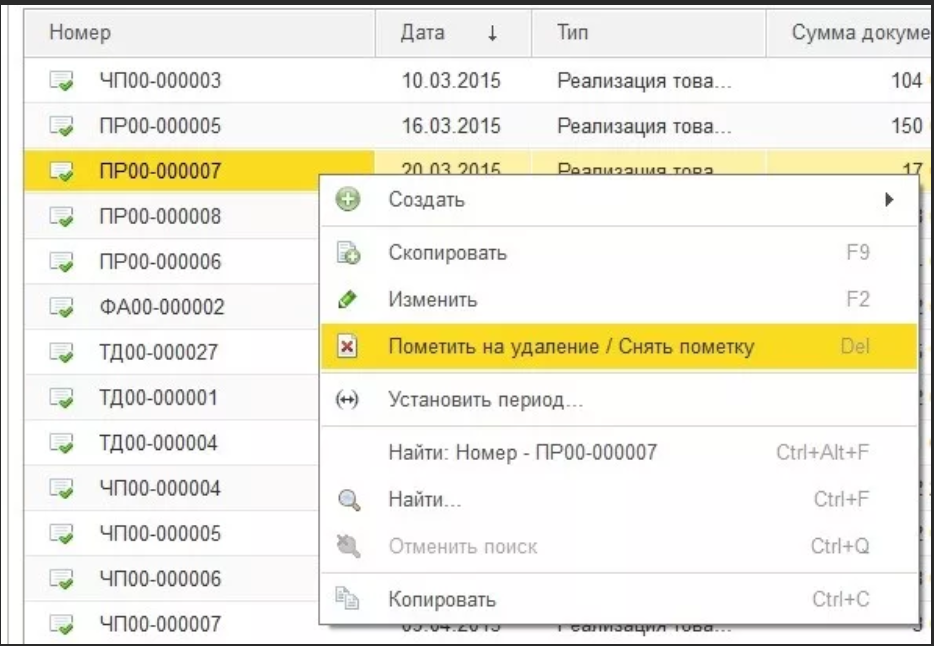
Task: Click the document icon beside ЧП00-000007
Action: 61,623
